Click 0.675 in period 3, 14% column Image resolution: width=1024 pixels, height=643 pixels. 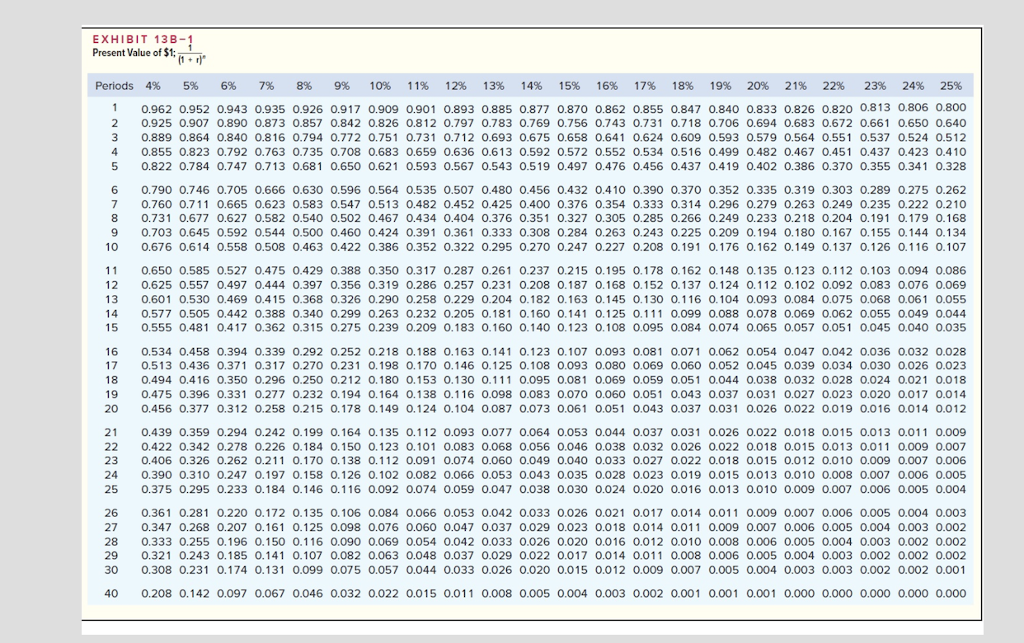tap(535, 138)
